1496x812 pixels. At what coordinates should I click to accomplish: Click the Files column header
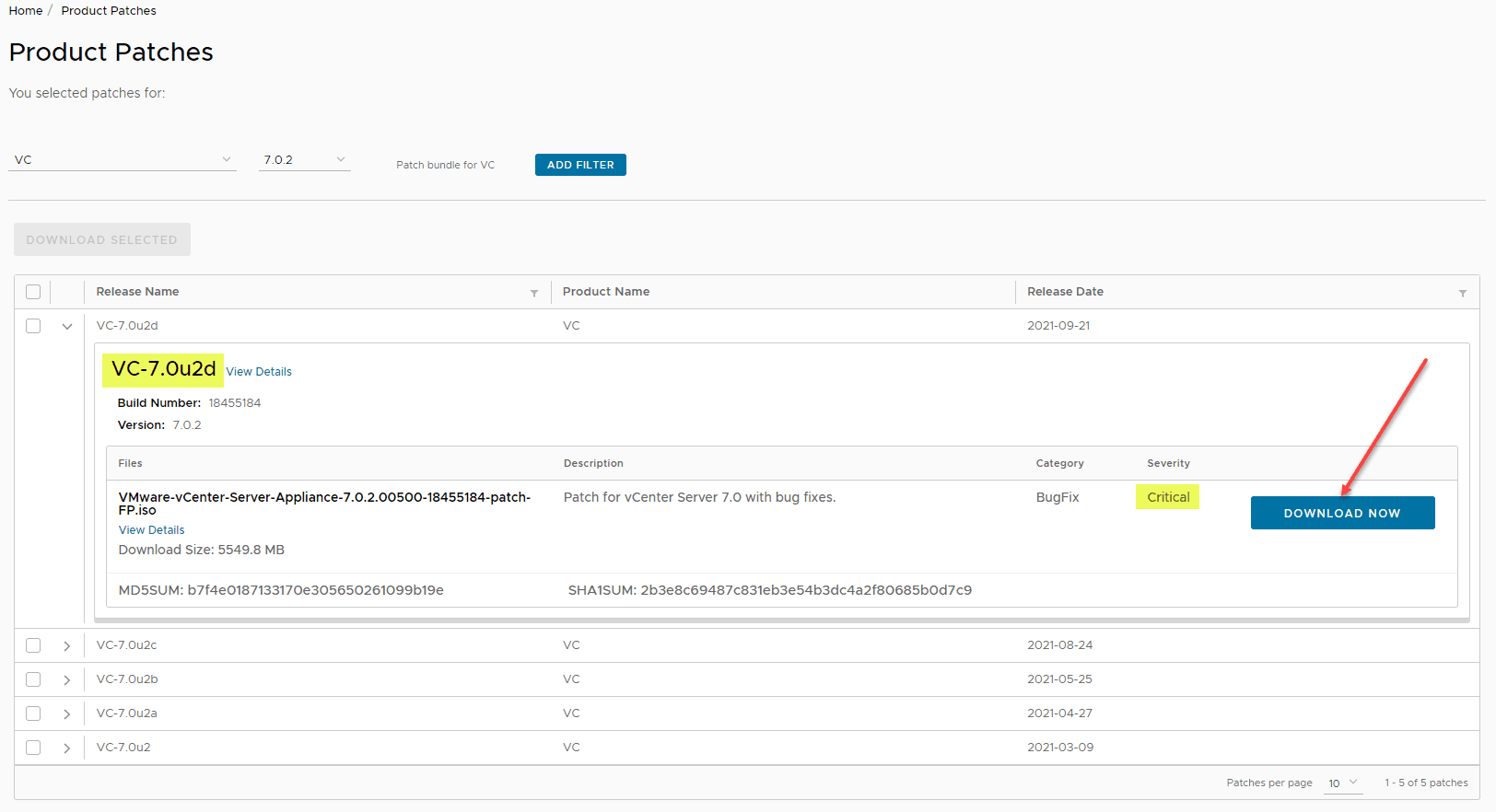coord(130,463)
